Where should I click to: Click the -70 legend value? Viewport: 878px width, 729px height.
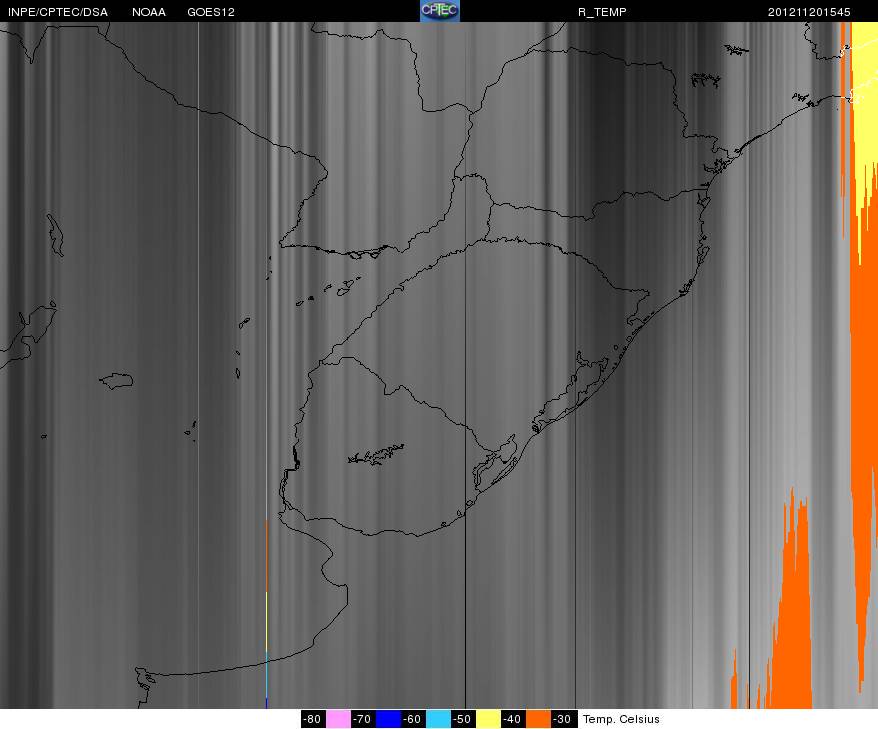[363, 719]
